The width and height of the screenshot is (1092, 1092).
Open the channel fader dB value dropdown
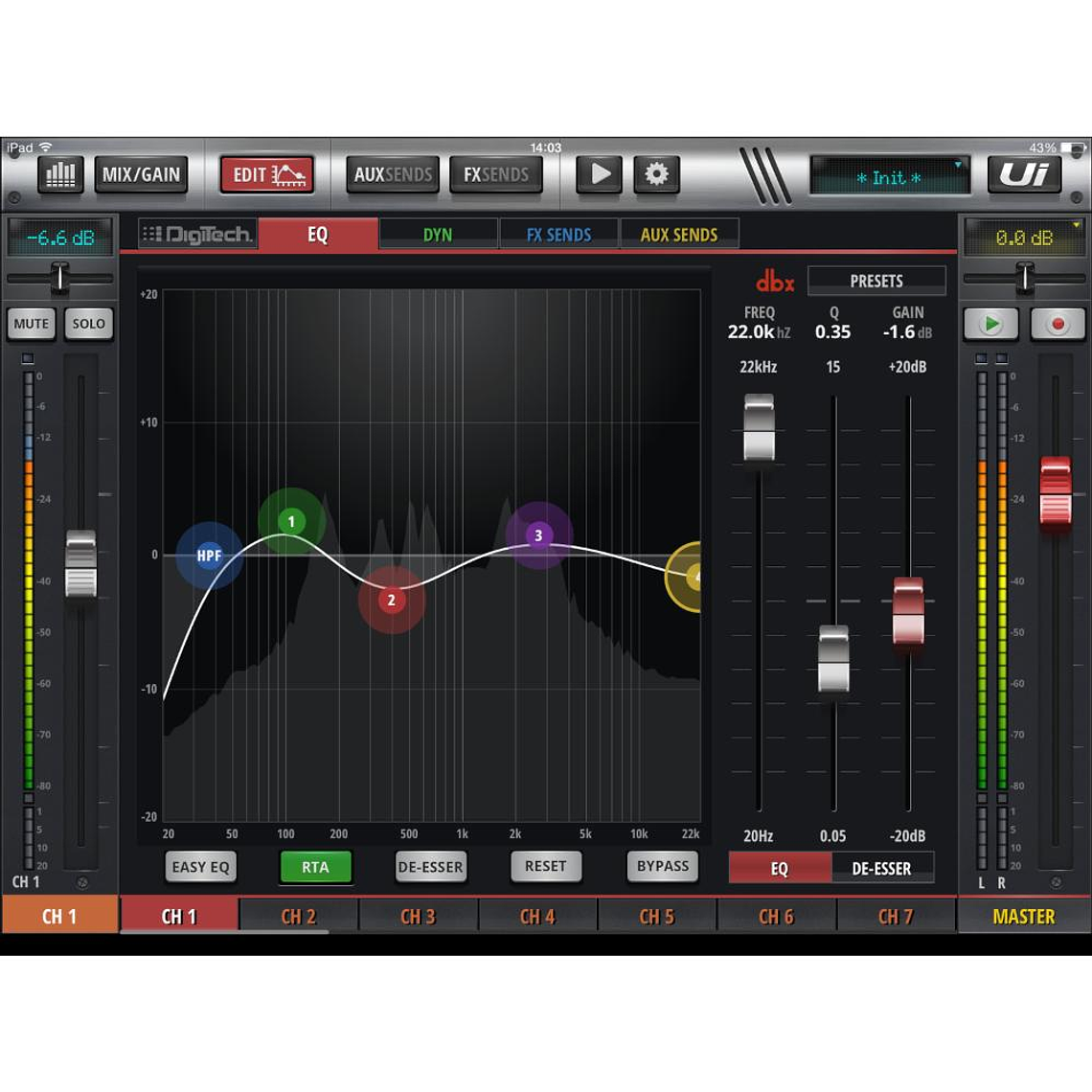click(58, 237)
